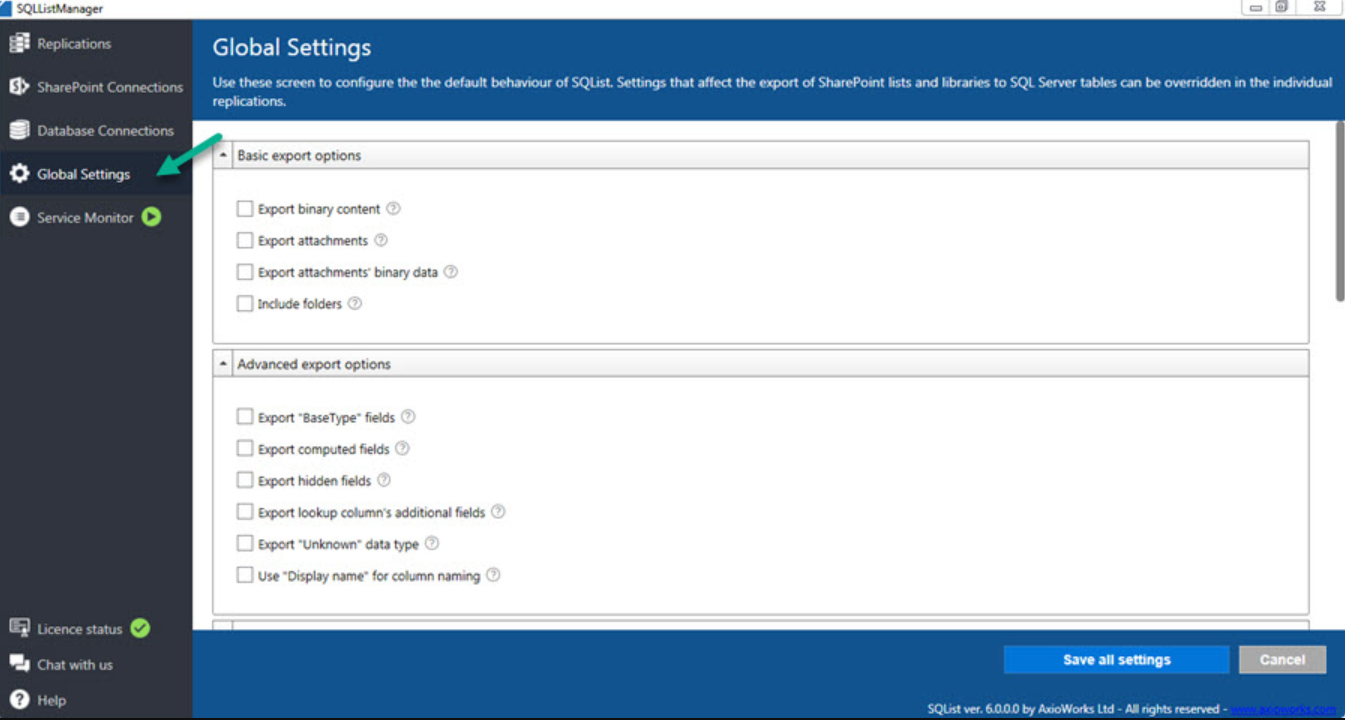This screenshot has height=720, width=1345.
Task: View Licence status
Action: (x=80, y=628)
